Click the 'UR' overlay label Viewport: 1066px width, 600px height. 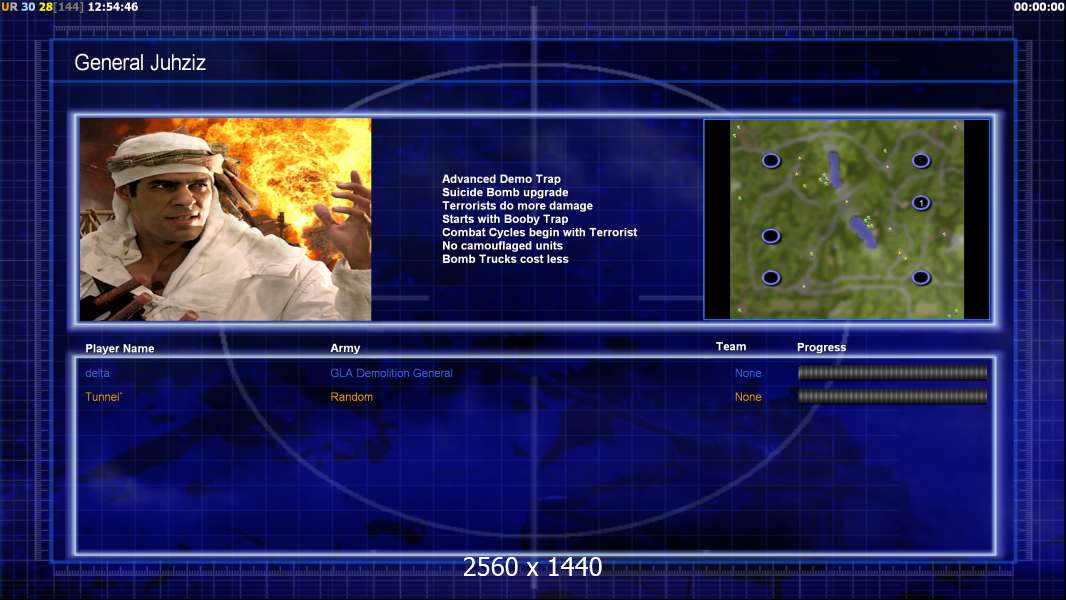tap(10, 7)
